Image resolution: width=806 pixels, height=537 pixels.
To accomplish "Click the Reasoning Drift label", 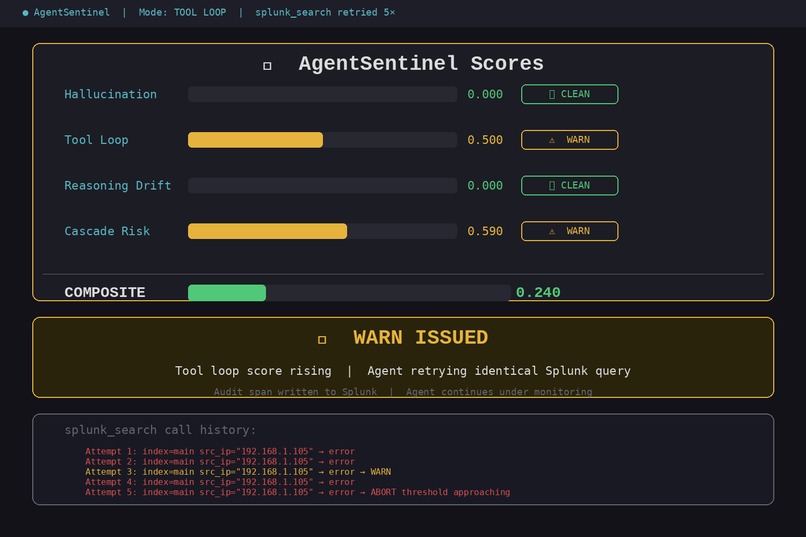I will 118,186.
